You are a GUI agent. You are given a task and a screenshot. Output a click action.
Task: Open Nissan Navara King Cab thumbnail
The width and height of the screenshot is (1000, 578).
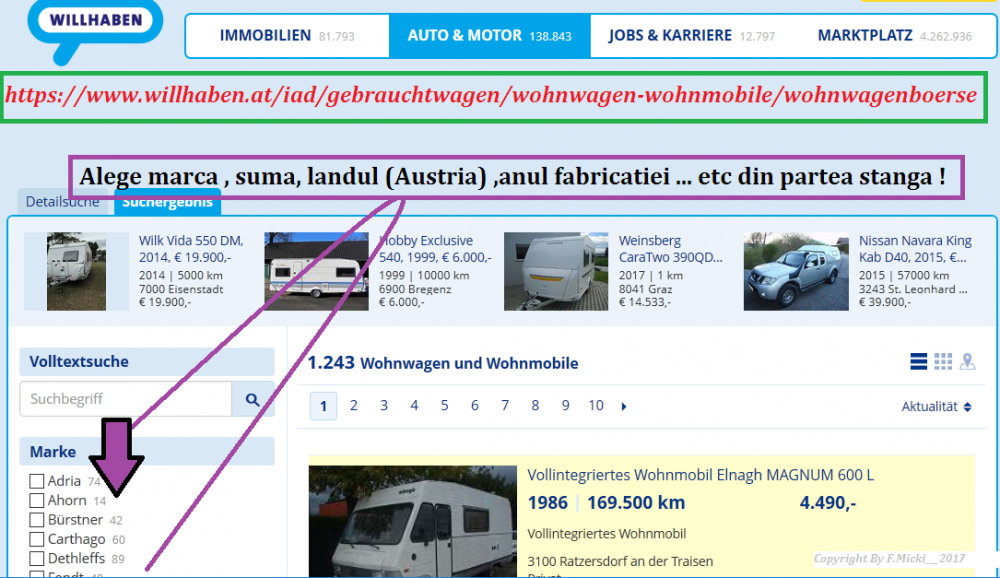[796, 271]
